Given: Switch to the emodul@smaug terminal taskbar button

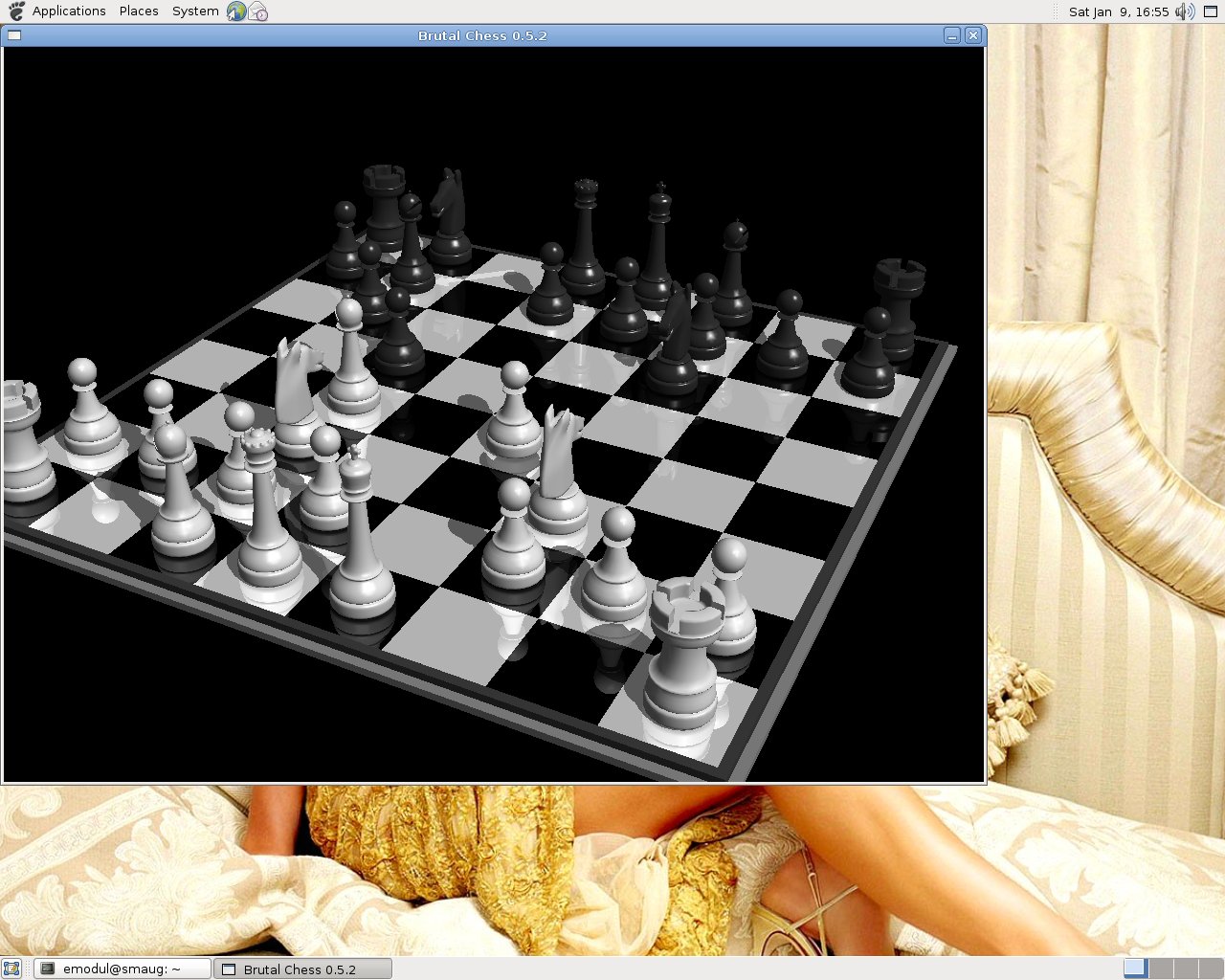Looking at the screenshot, I should pyautogui.click(x=122, y=969).
